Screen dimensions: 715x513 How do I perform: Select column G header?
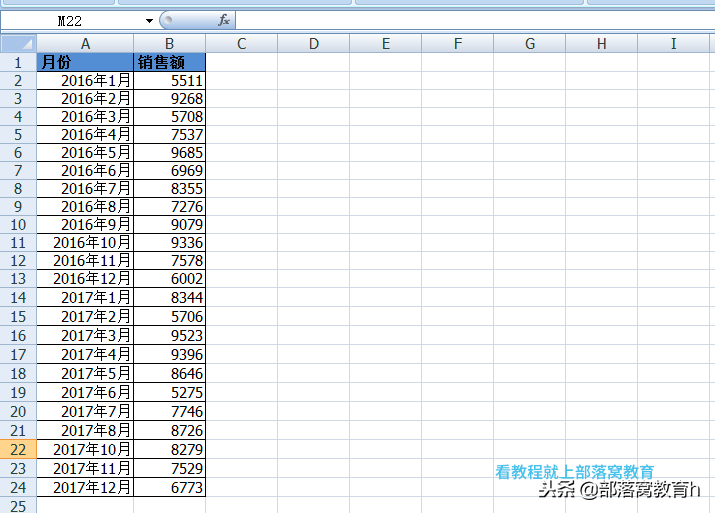click(x=530, y=44)
